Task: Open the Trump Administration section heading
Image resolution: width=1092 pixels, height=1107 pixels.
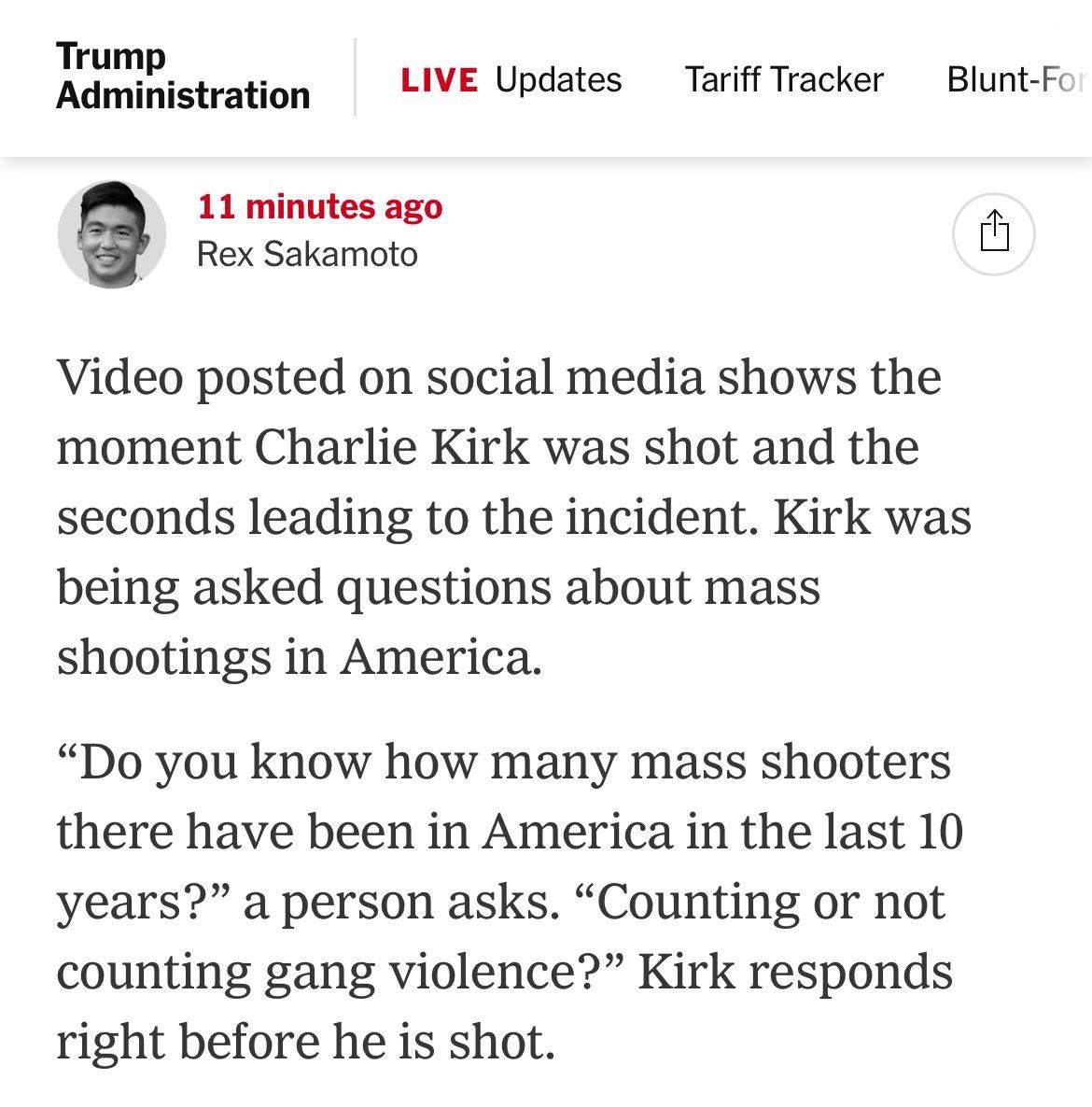Action: point(182,76)
